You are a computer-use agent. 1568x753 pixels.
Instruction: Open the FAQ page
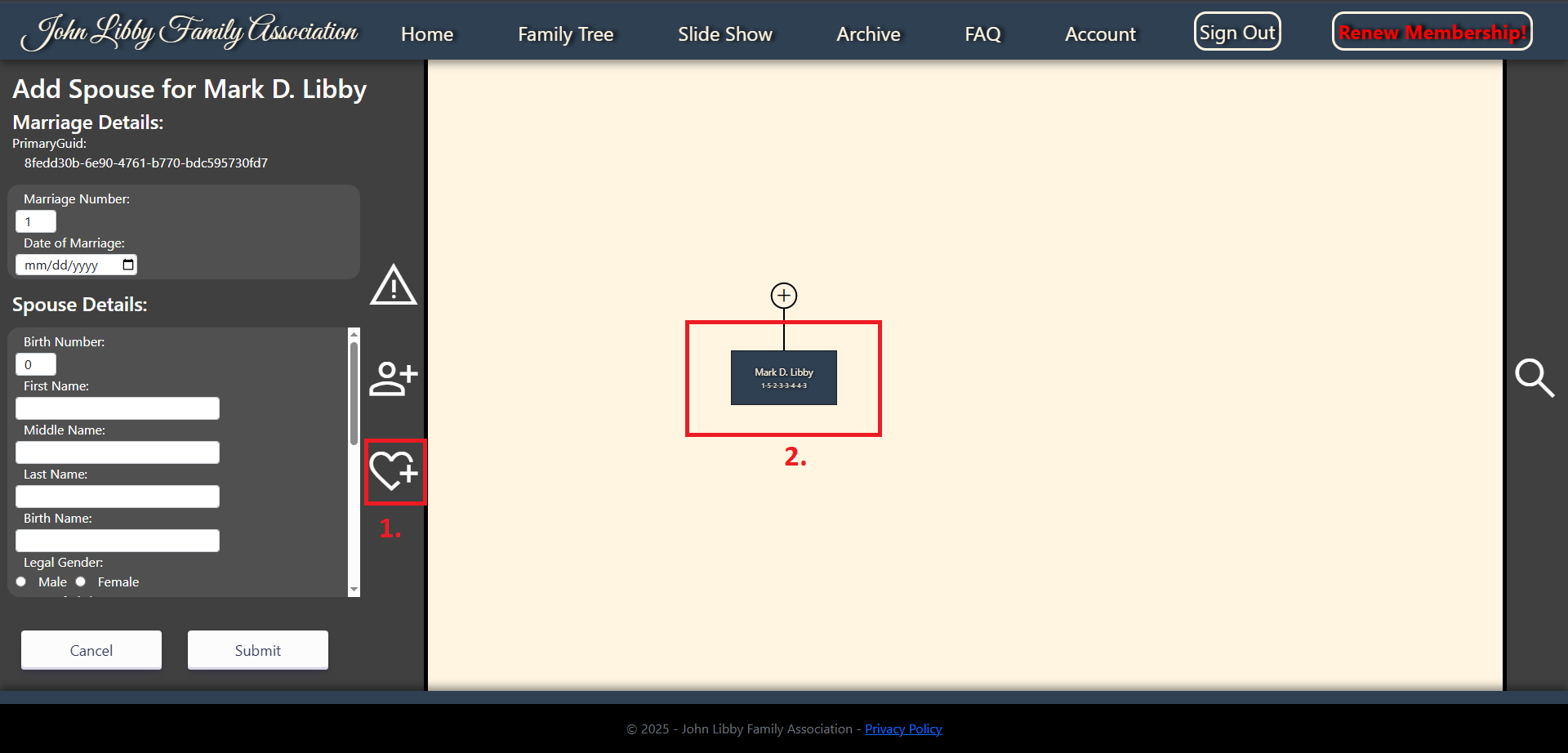982,34
